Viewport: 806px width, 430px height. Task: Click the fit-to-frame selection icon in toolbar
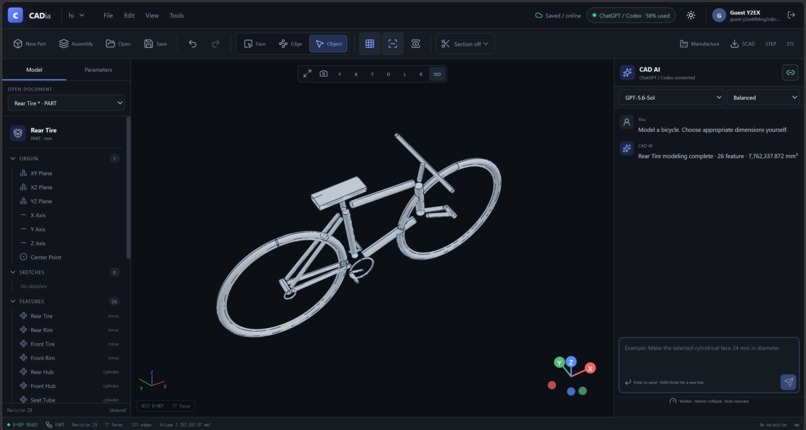click(393, 44)
